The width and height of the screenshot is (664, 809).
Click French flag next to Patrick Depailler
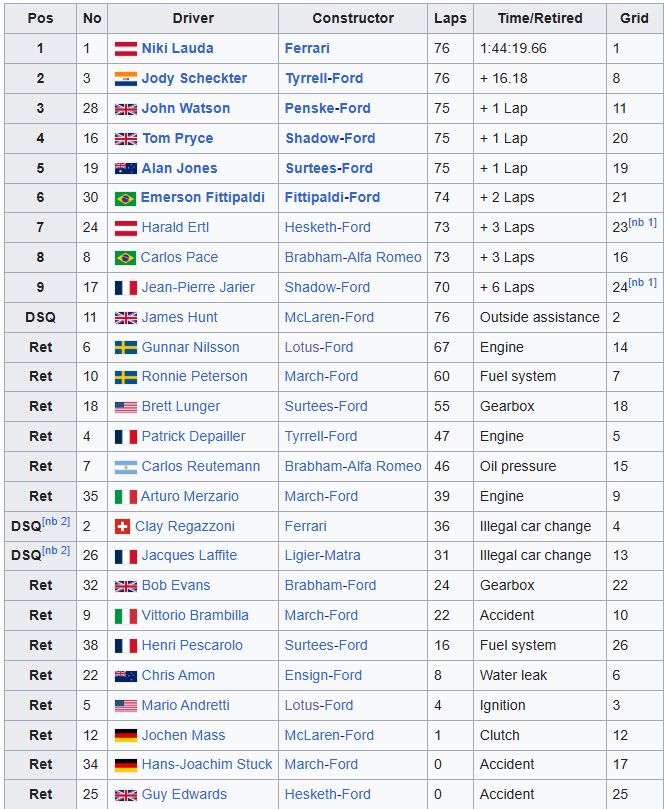coord(125,437)
